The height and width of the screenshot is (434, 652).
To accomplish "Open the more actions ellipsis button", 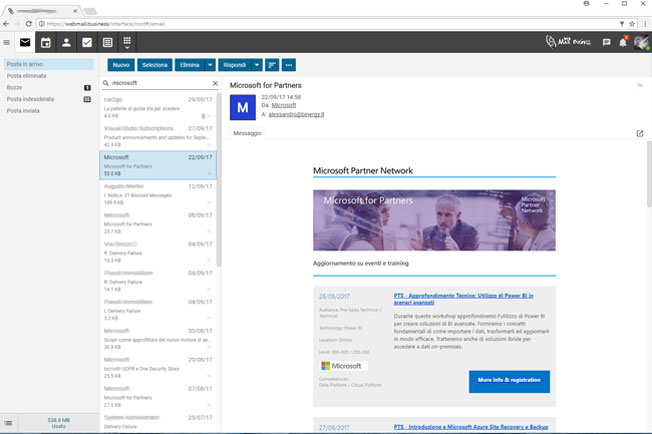I will [x=289, y=65].
